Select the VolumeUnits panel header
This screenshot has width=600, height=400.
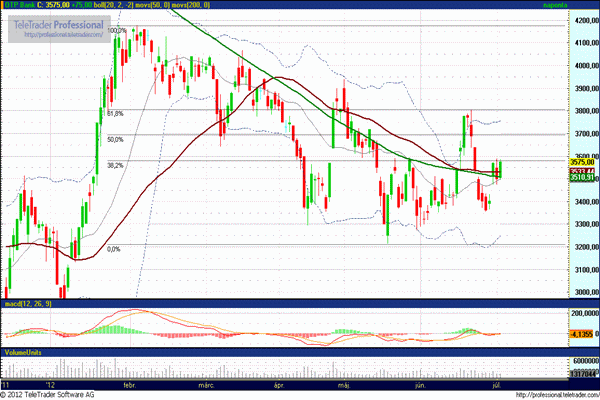[23, 352]
